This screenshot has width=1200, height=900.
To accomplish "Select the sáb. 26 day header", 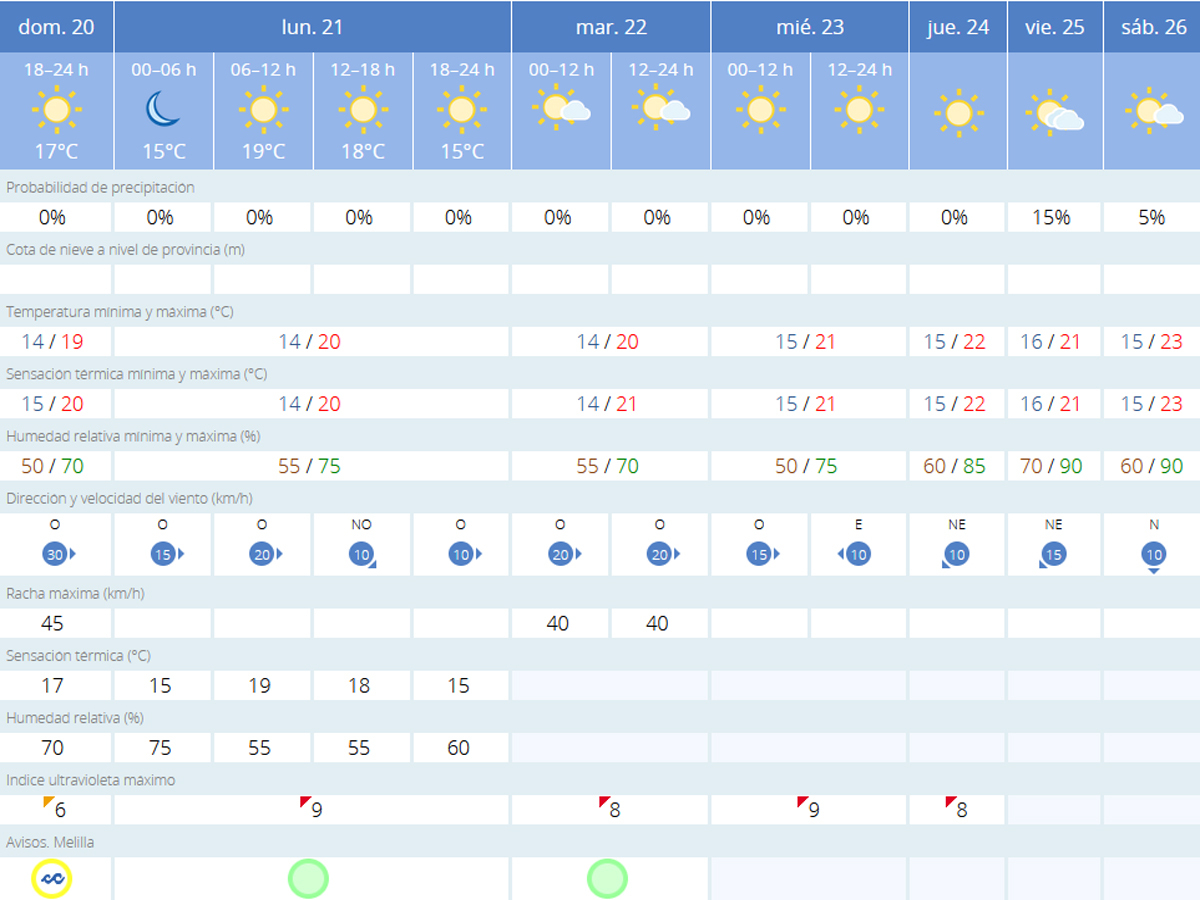I will tap(1152, 27).
